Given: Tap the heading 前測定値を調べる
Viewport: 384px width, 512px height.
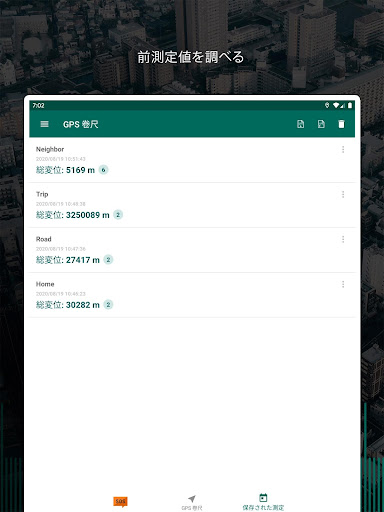Looking at the screenshot, I should (x=191, y=57).
